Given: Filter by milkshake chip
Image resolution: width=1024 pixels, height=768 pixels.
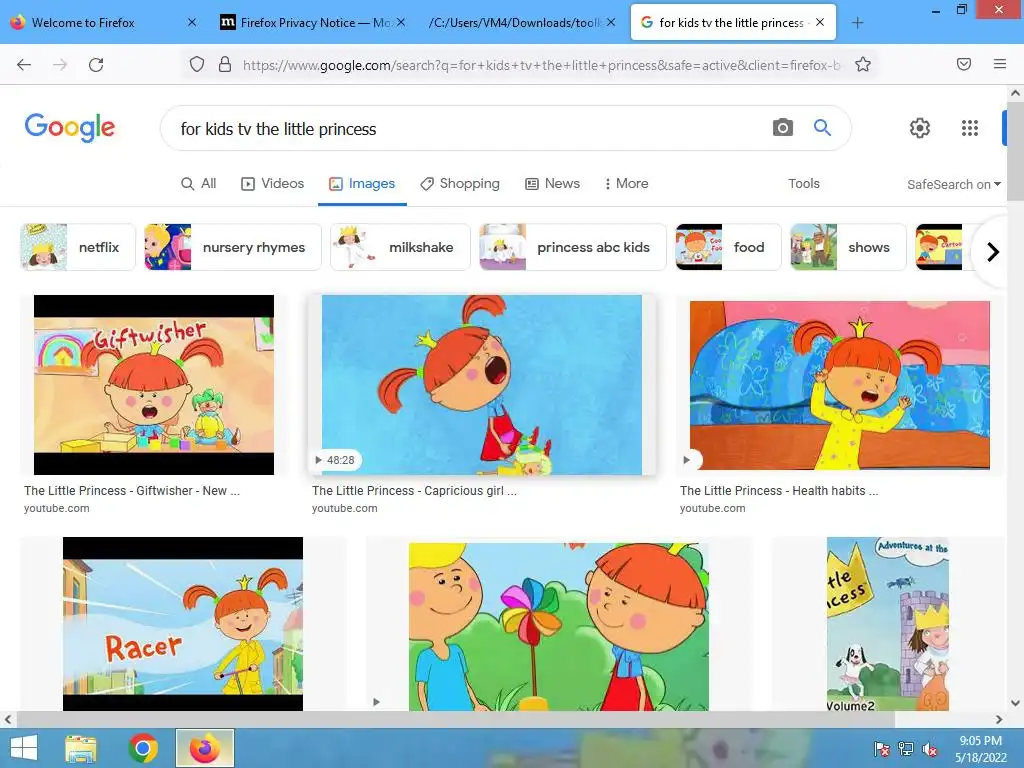Looking at the screenshot, I should tap(400, 247).
